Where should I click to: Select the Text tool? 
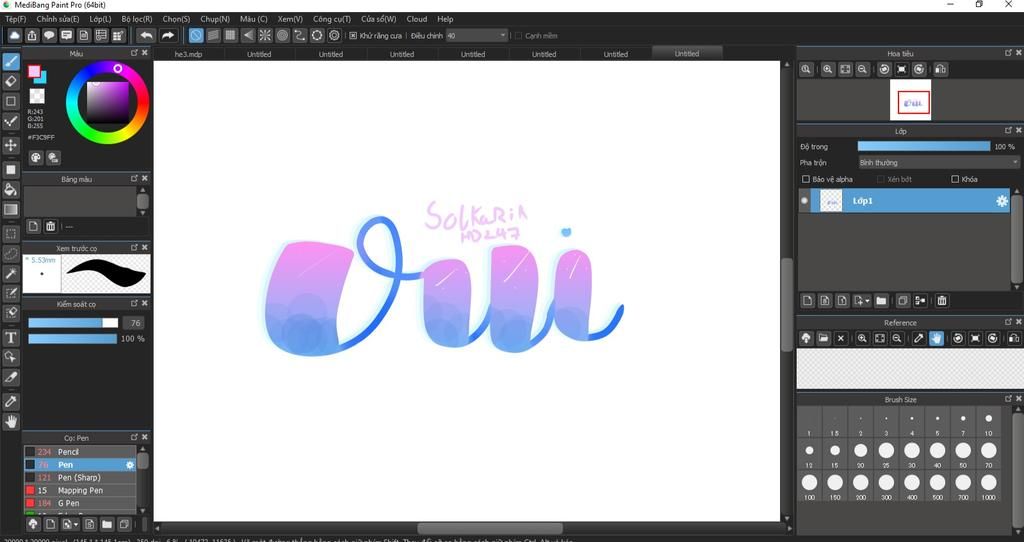pos(11,338)
